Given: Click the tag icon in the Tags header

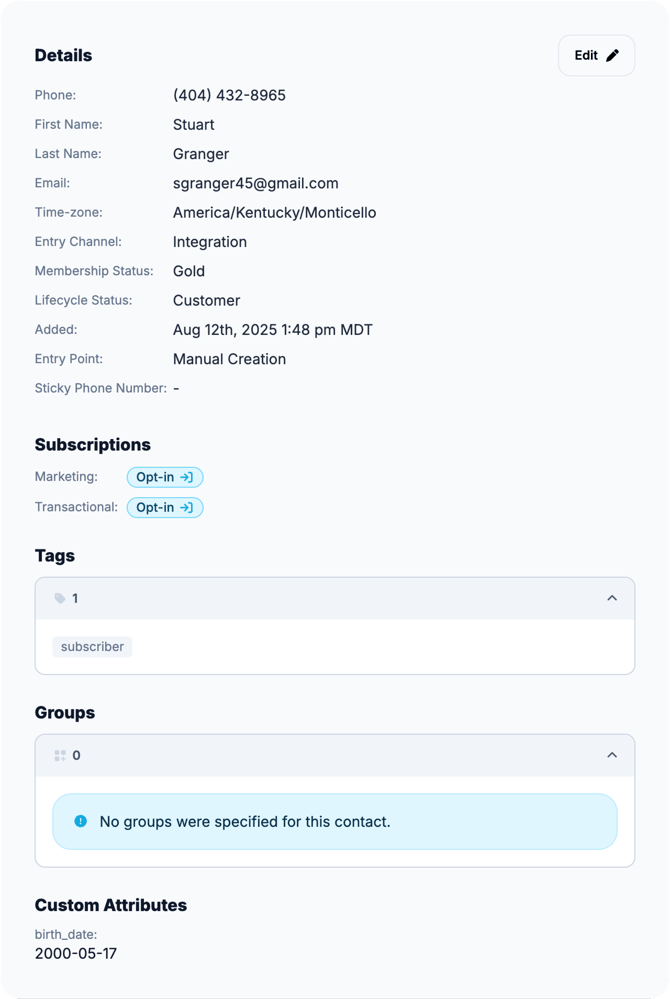Looking at the screenshot, I should coord(60,598).
